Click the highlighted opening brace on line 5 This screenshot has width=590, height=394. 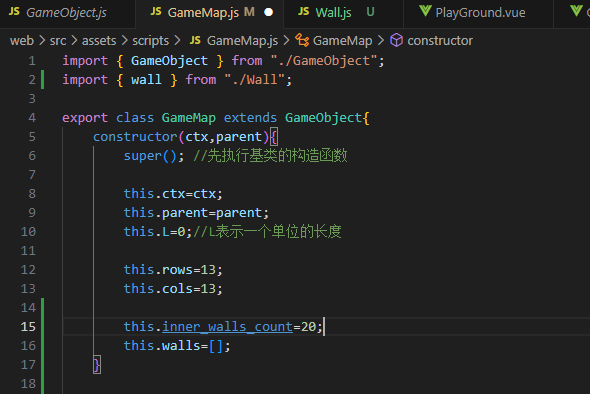(x=274, y=137)
